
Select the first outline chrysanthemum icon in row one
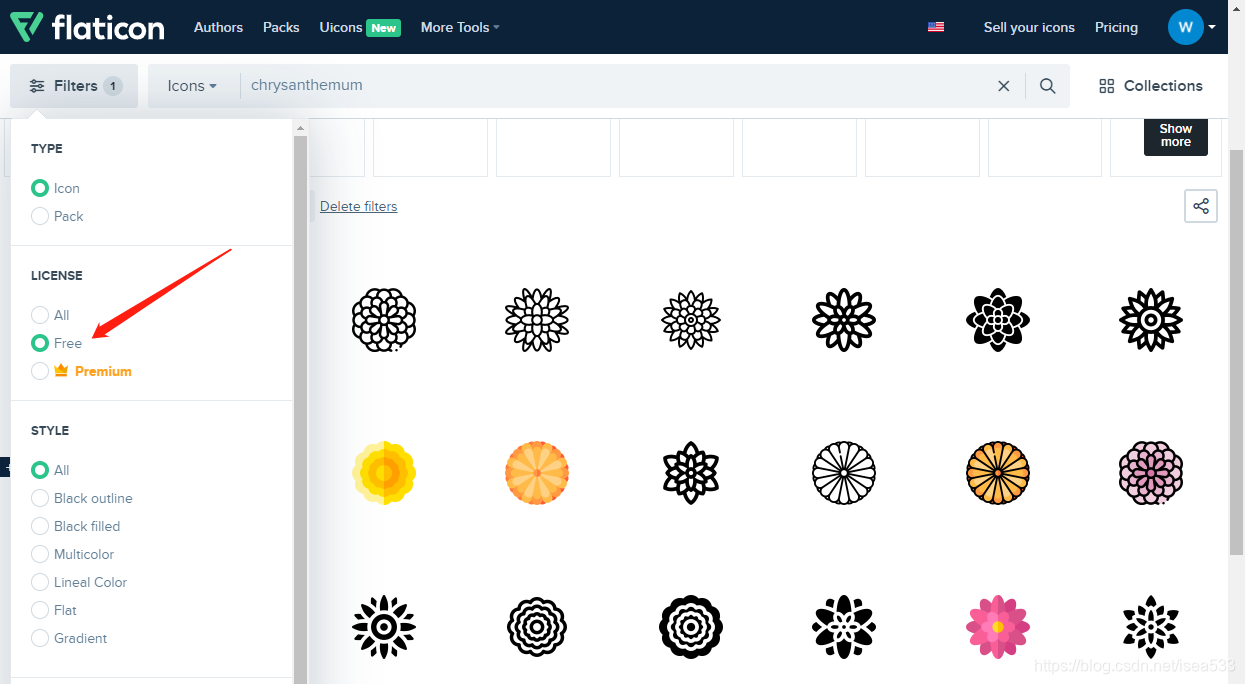[x=384, y=320]
